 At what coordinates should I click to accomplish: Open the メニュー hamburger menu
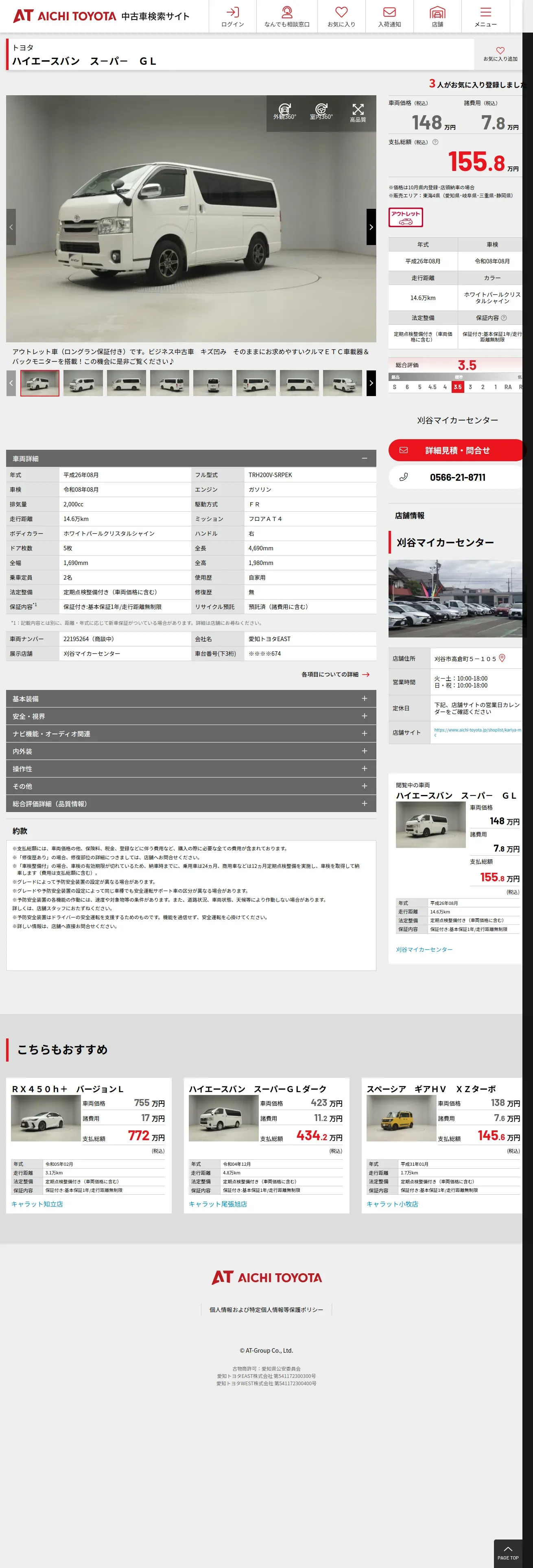click(x=485, y=16)
